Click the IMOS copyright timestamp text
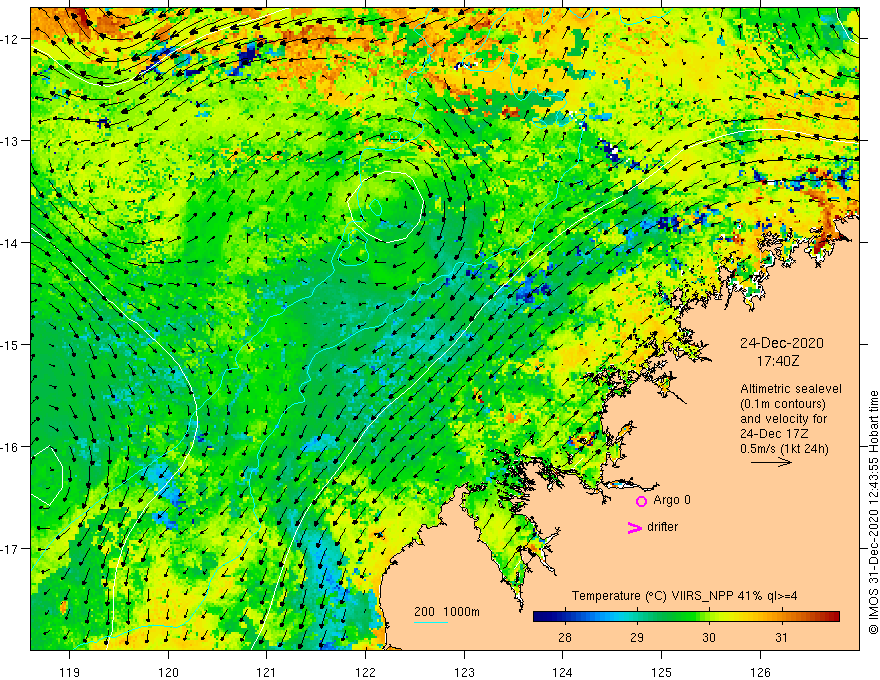This screenshot has width=880, height=680. pyautogui.click(x=873, y=513)
